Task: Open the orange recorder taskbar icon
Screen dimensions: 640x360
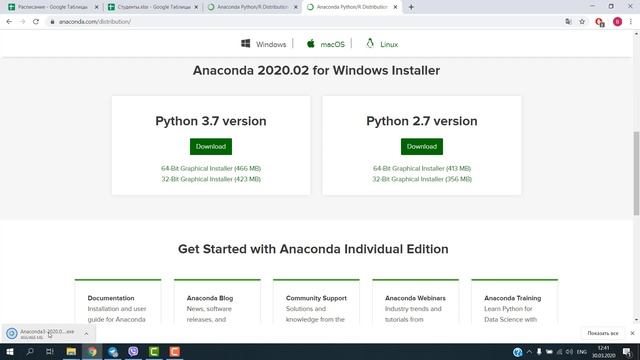Action: 175,351
